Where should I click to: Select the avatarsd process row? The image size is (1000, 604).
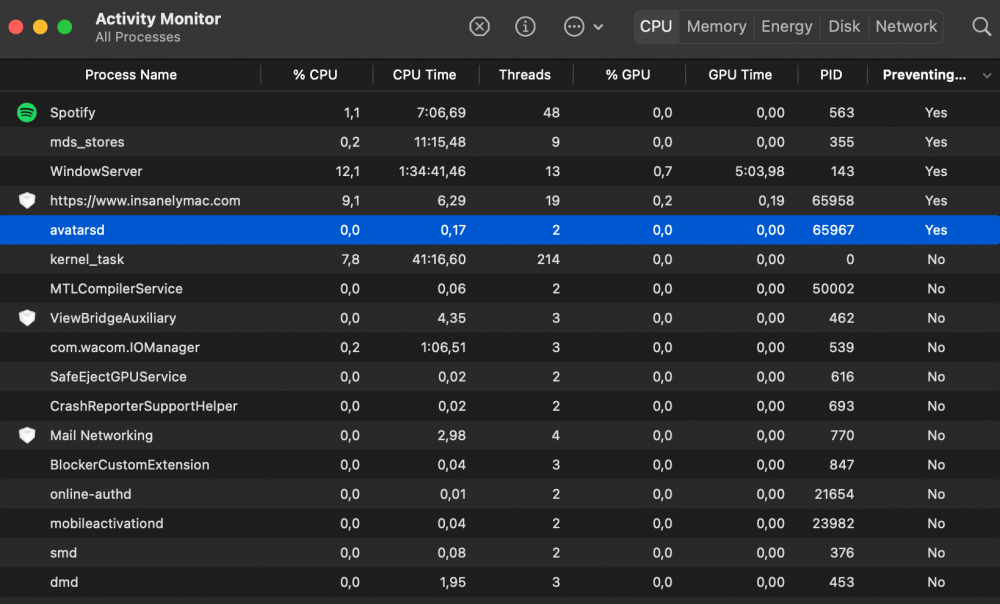[x=500, y=230]
